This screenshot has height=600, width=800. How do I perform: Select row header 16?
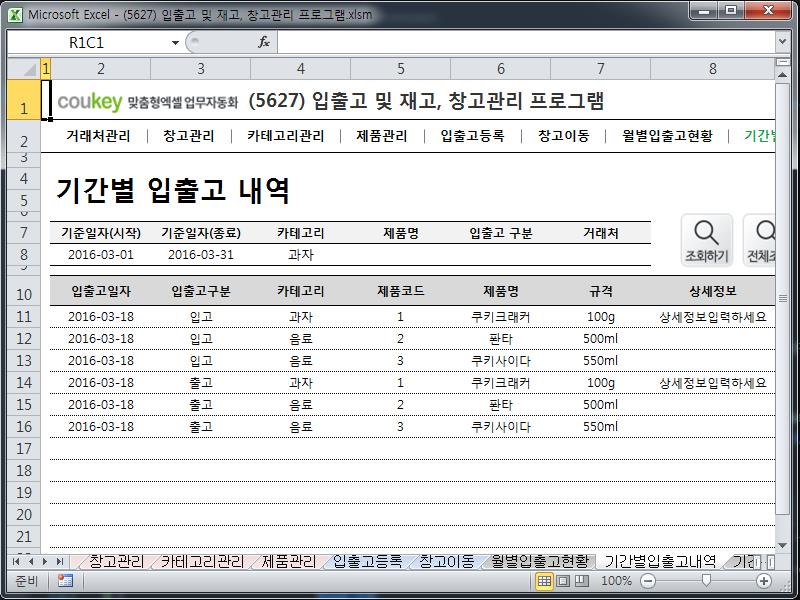point(24,427)
